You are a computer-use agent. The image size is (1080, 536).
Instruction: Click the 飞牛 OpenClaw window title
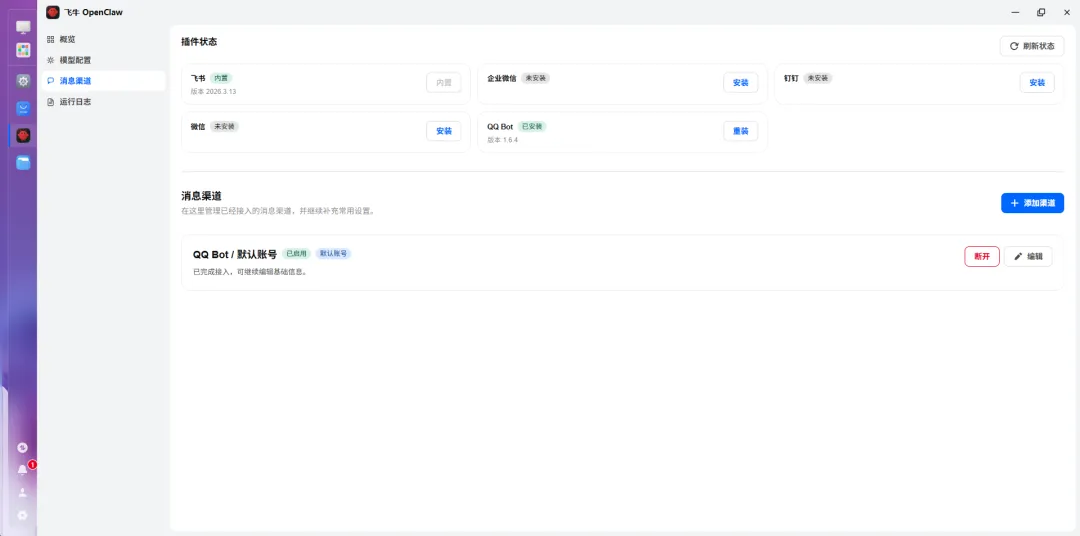(x=94, y=12)
